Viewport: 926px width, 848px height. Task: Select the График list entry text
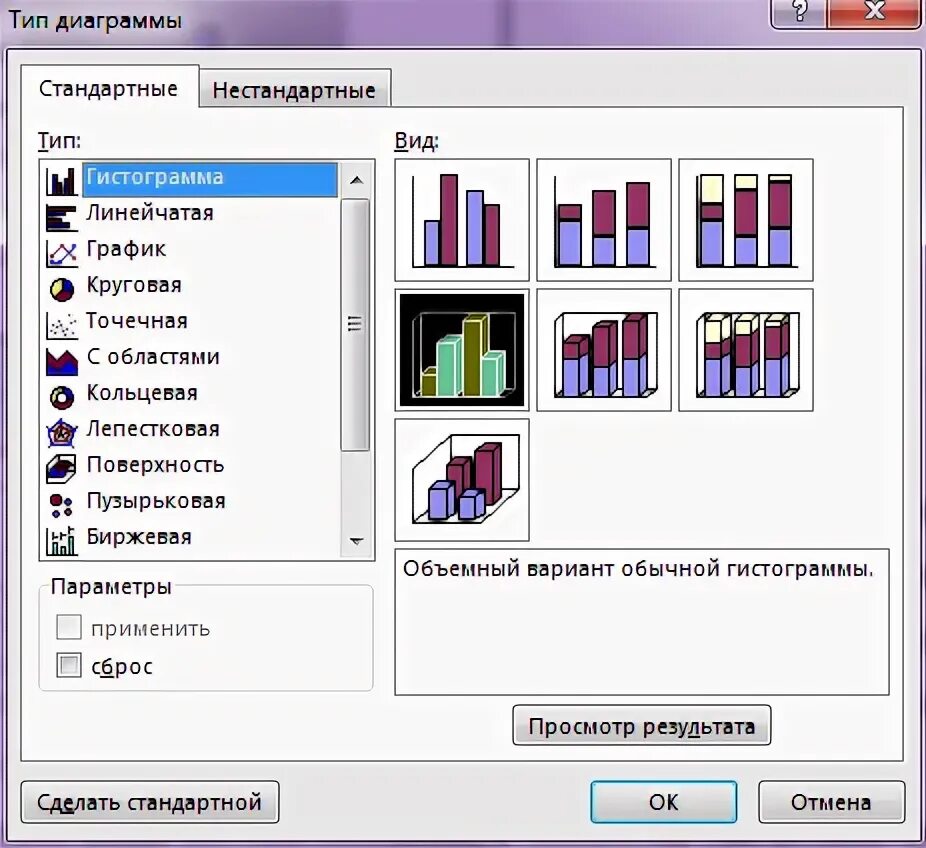[126, 249]
